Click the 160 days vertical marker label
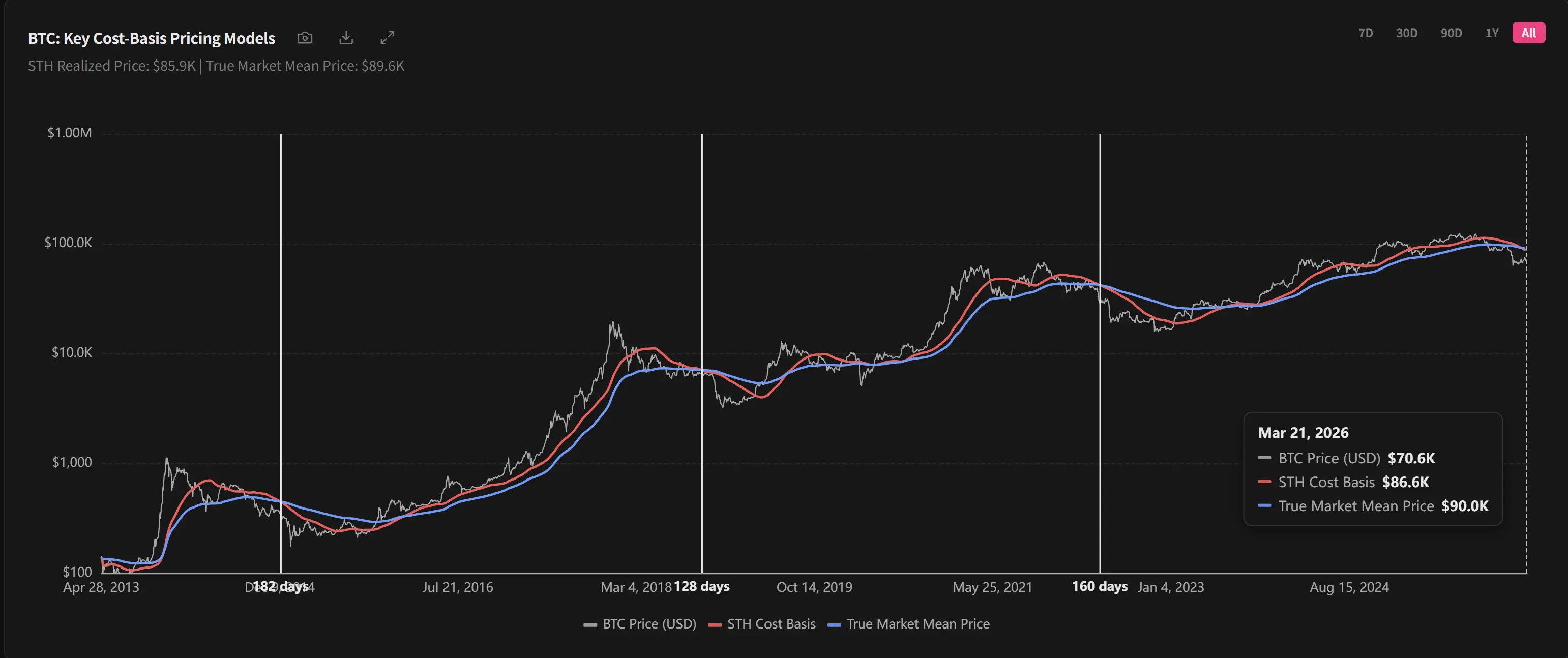Screen dimensions: 1568x658 (1099, 586)
